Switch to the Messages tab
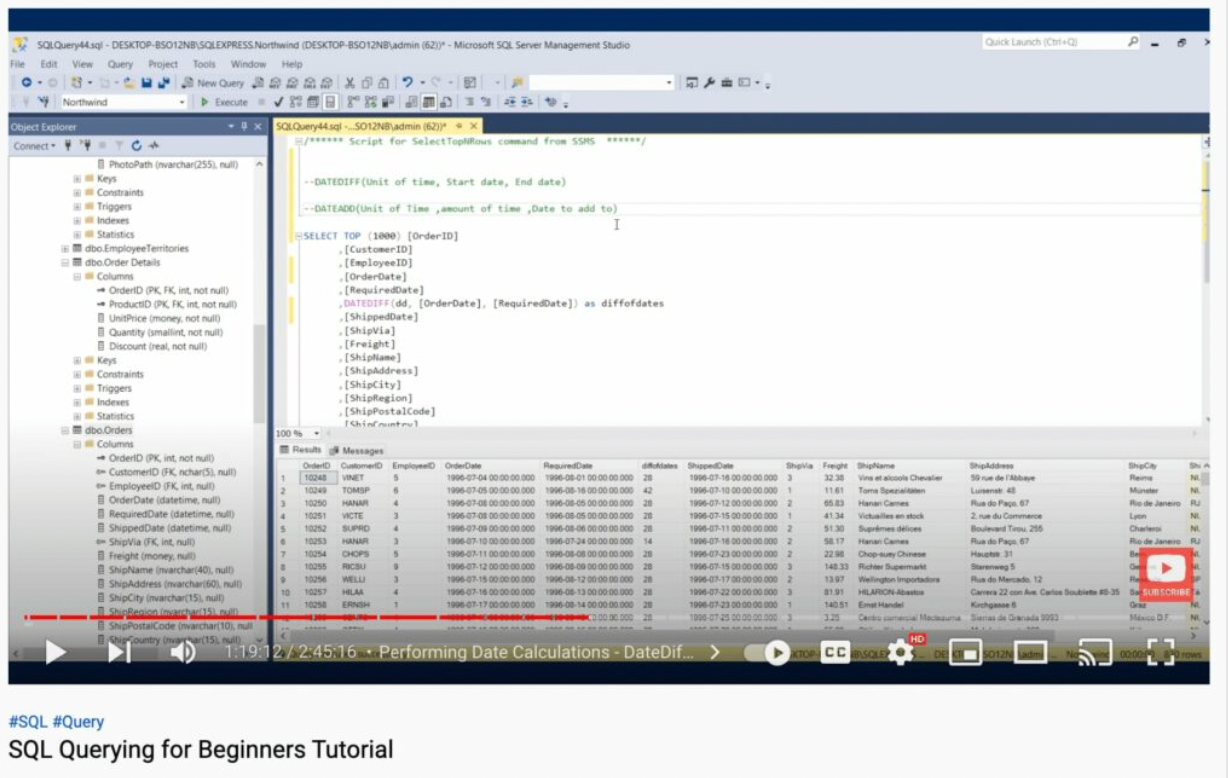This screenshot has height=778, width=1228. 357,450
